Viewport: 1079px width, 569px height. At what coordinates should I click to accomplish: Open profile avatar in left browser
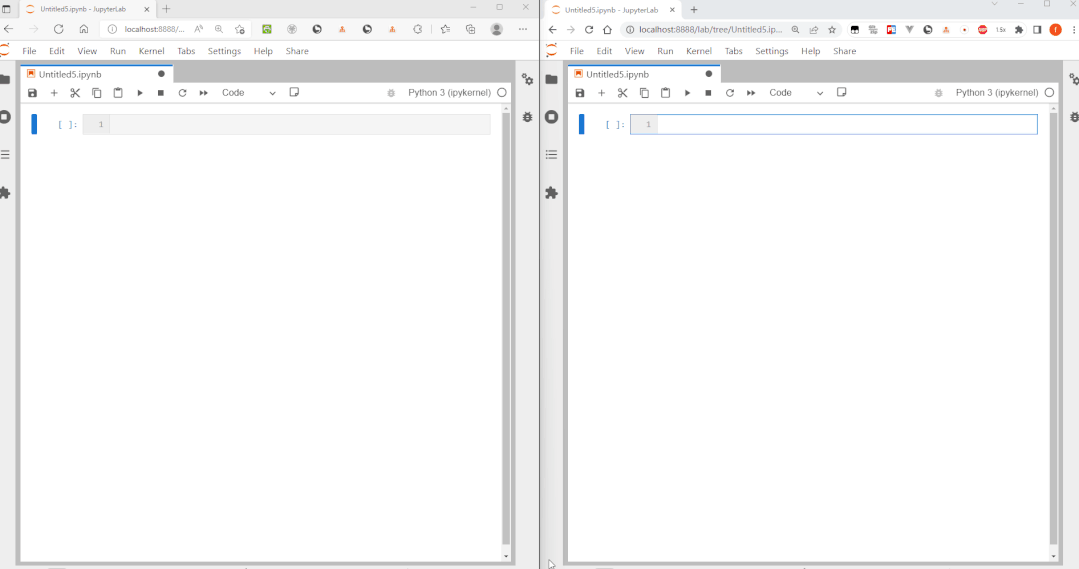pyautogui.click(x=496, y=30)
